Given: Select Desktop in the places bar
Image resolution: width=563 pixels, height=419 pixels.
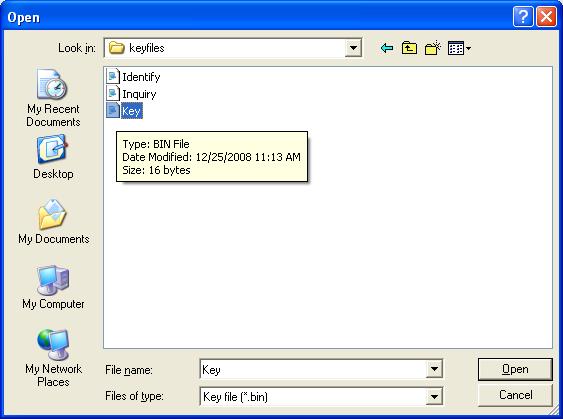Looking at the screenshot, I should [x=53, y=157].
